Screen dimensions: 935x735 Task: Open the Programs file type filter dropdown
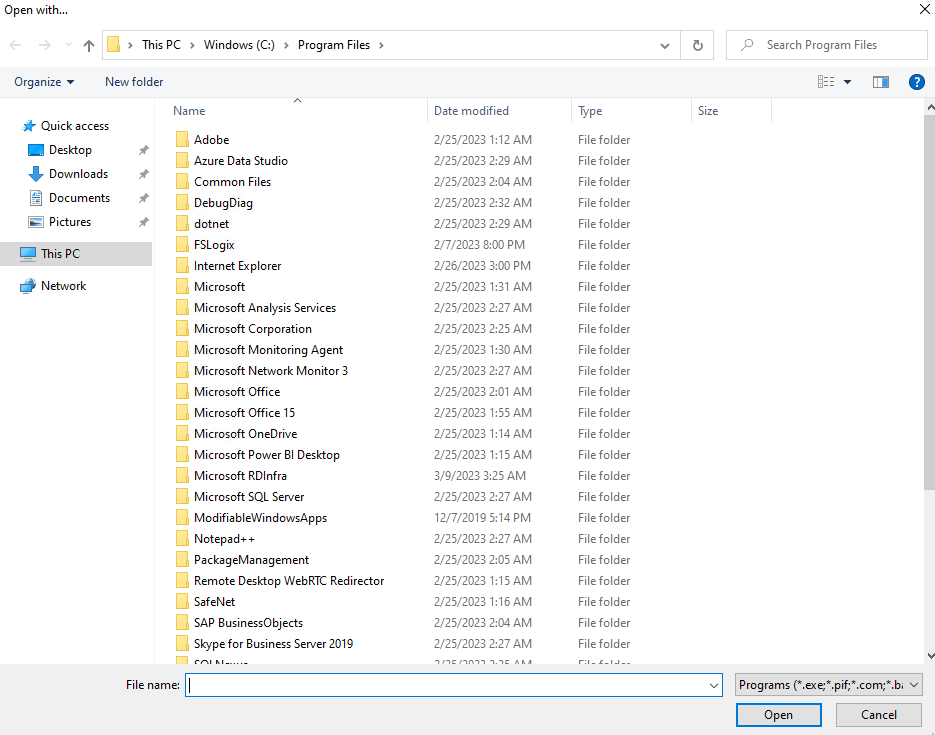[829, 685]
